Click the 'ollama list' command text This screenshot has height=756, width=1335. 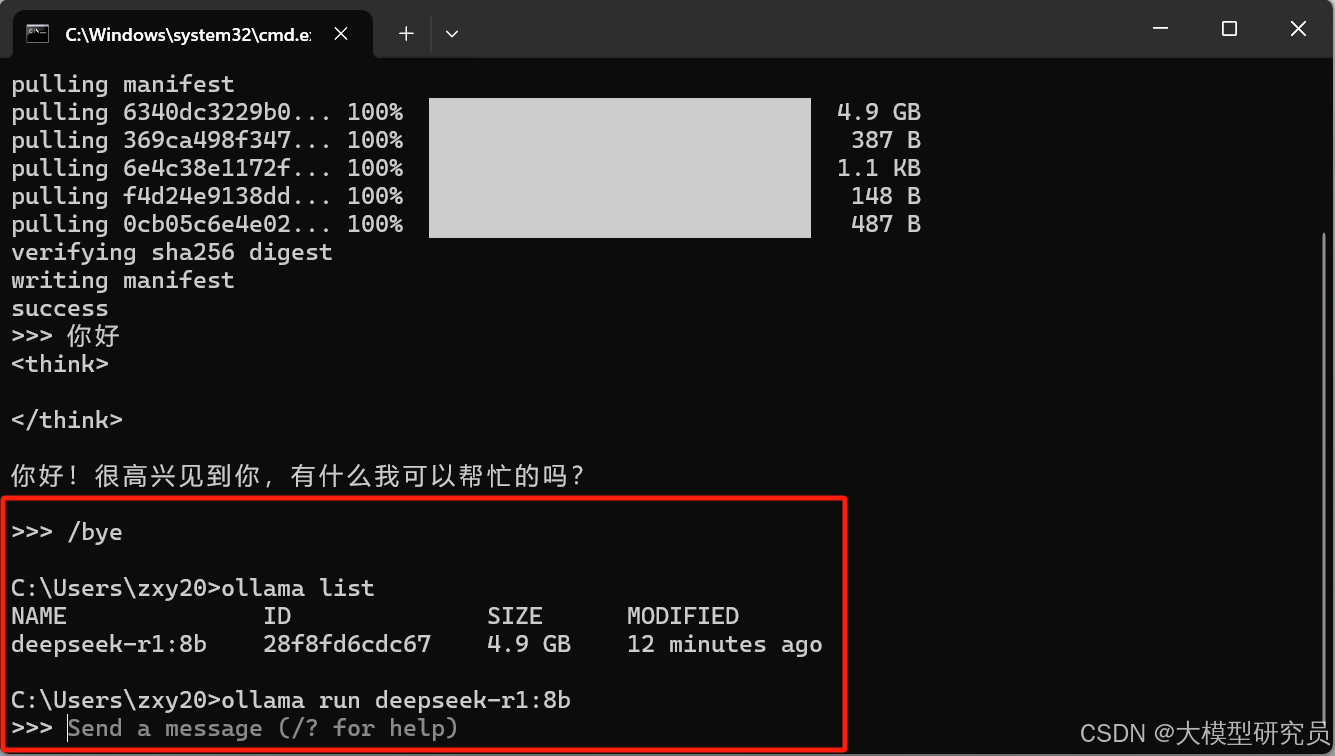[298, 588]
